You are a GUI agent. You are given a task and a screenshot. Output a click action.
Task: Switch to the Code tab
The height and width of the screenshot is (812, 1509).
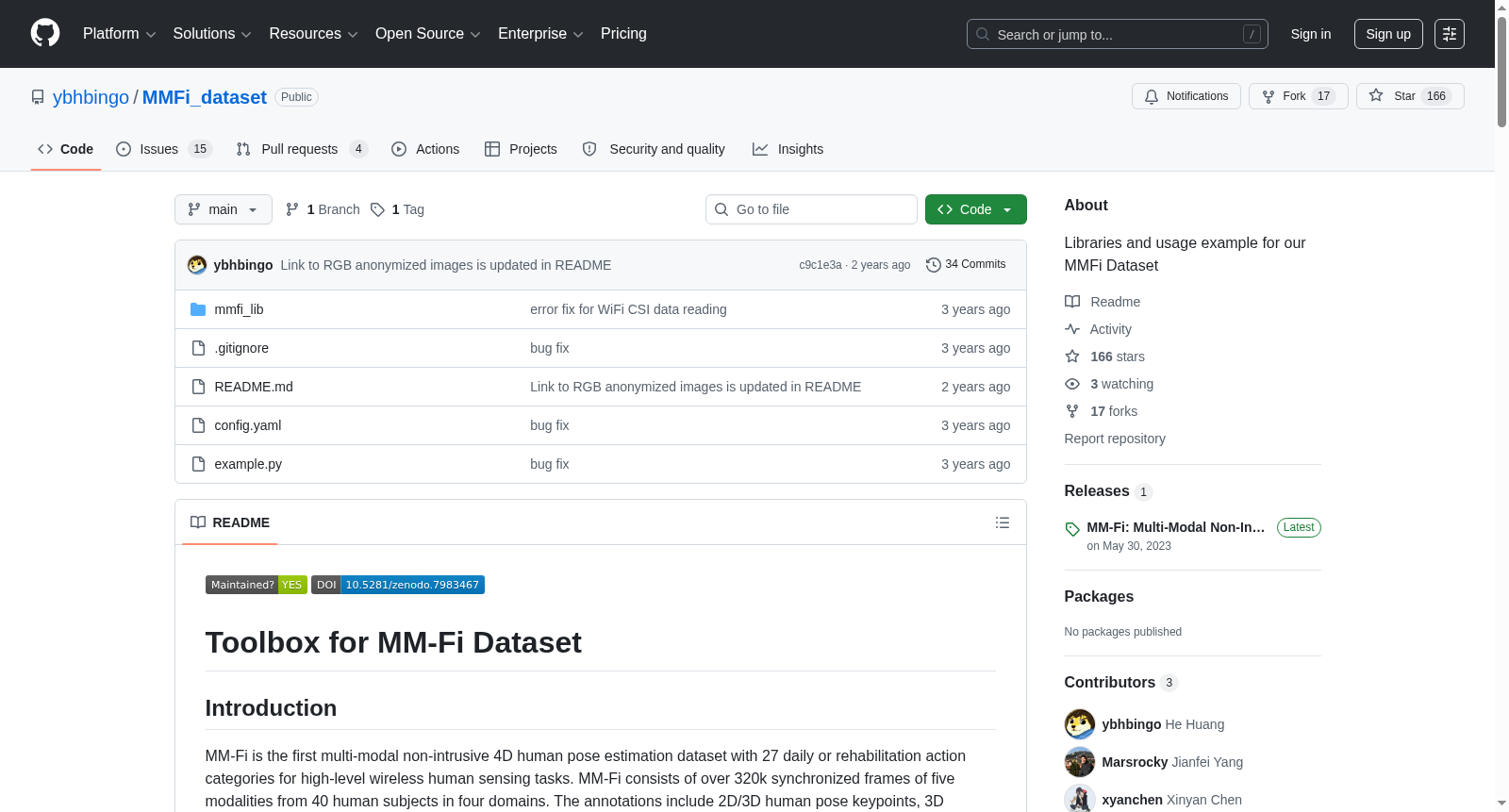tap(66, 149)
